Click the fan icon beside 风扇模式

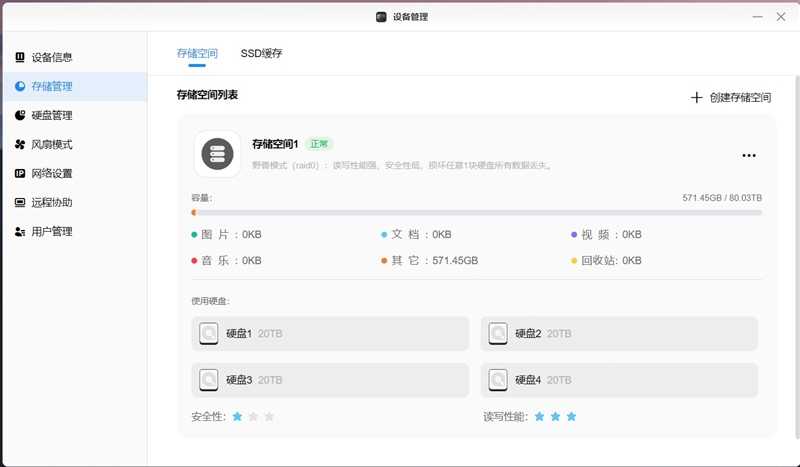click(20, 144)
